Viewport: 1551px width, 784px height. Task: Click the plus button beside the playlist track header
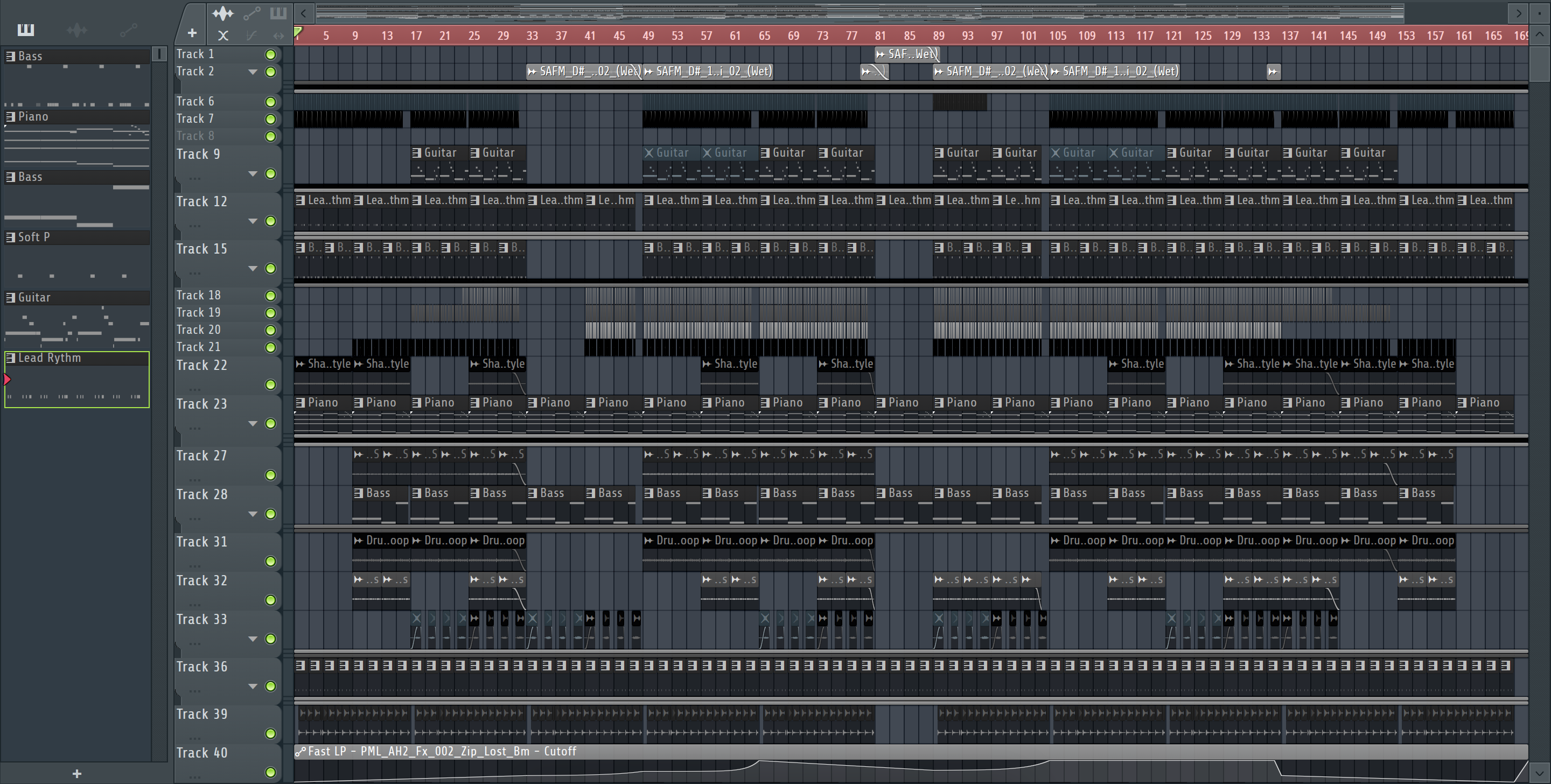tap(192, 33)
